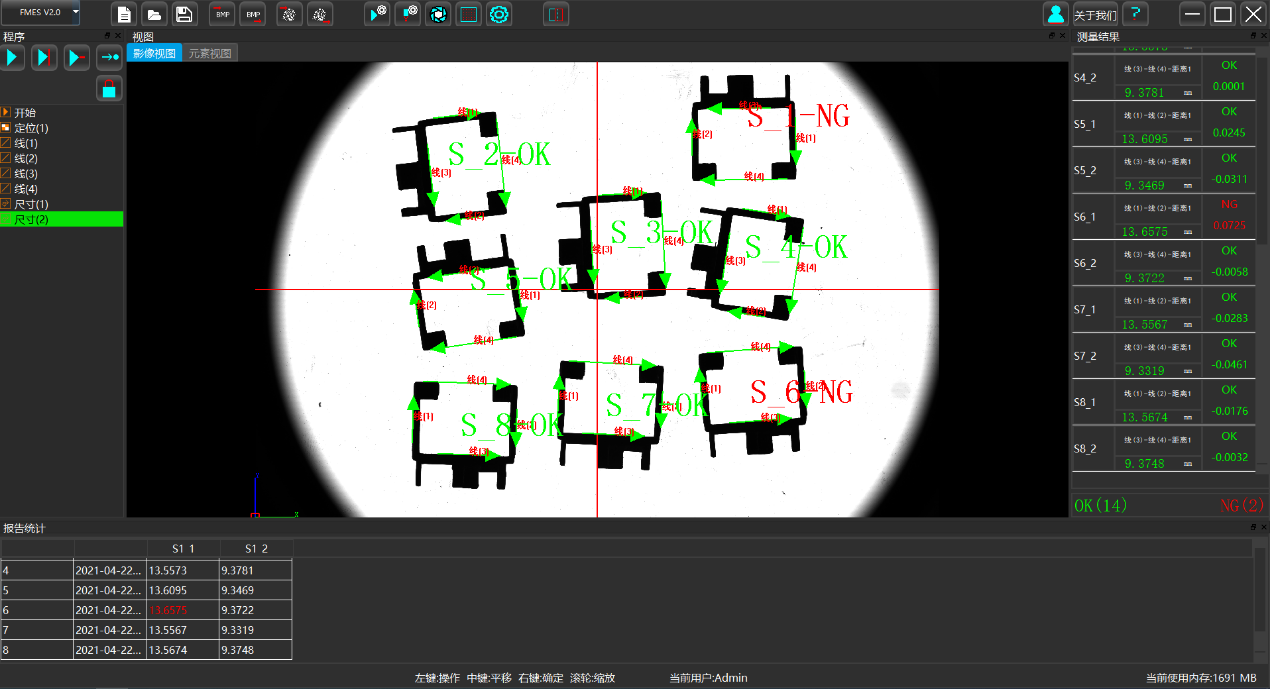The height and width of the screenshot is (689, 1270).
Task: Toggle the cyan lock icon in program panel
Action: [x=109, y=88]
